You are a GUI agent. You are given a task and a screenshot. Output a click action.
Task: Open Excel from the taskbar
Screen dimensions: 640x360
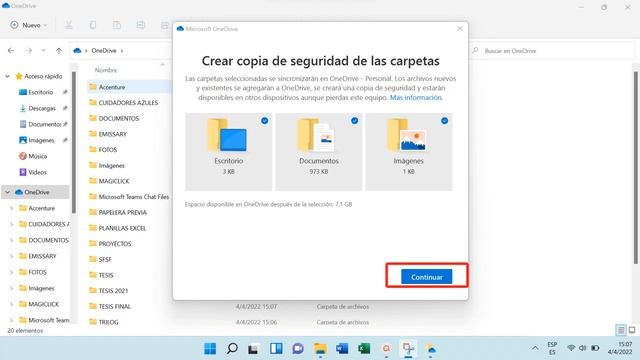(x=364, y=349)
